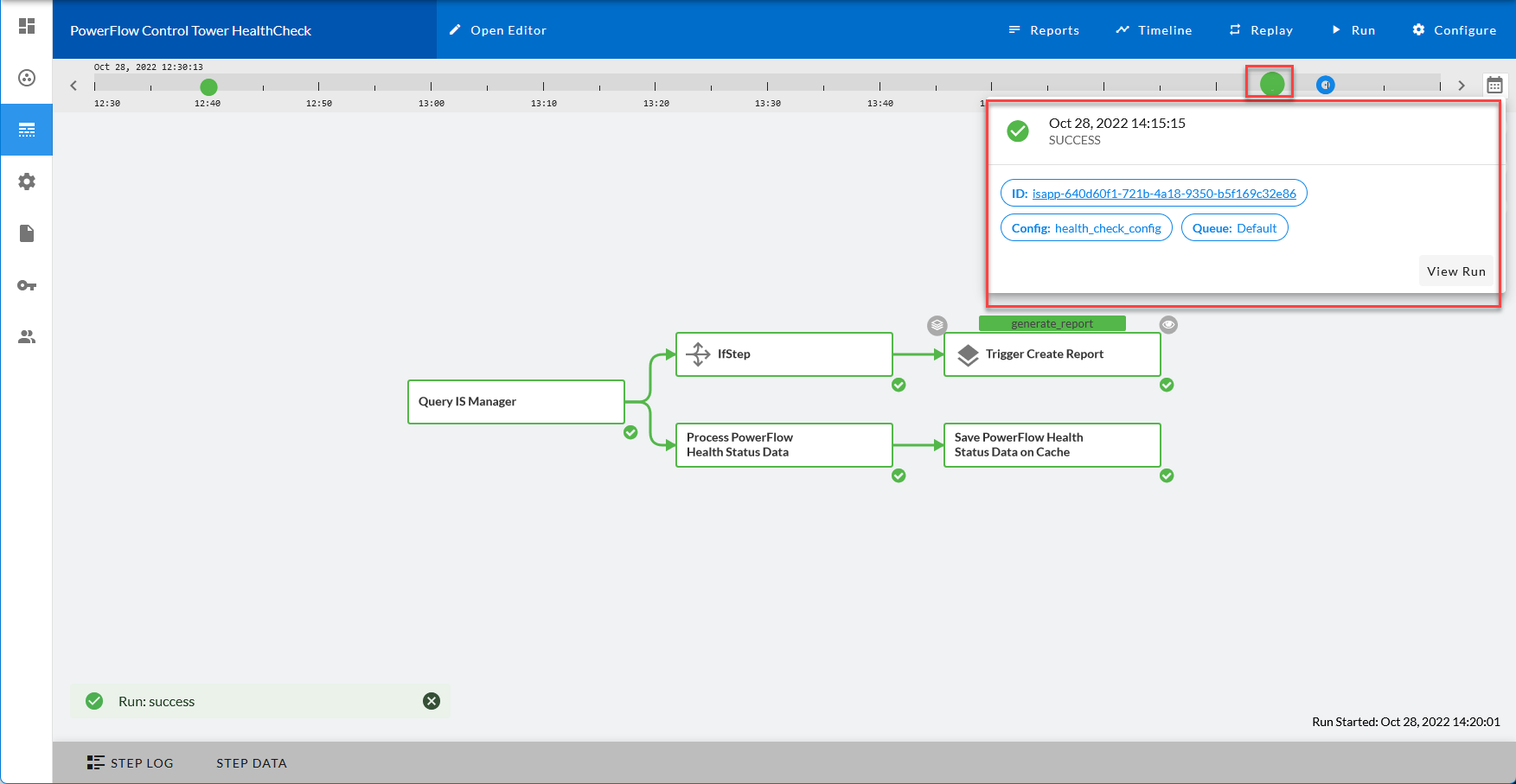Screen dimensions: 1516x784
Task: Select the applications list sidebar icon
Action: pos(27,130)
